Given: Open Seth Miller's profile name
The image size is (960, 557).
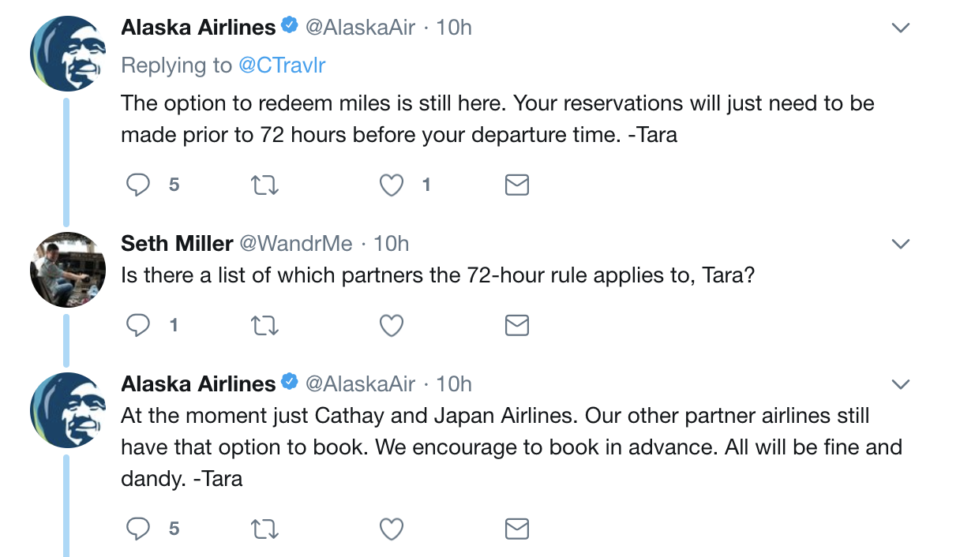Looking at the screenshot, I should click(x=176, y=244).
